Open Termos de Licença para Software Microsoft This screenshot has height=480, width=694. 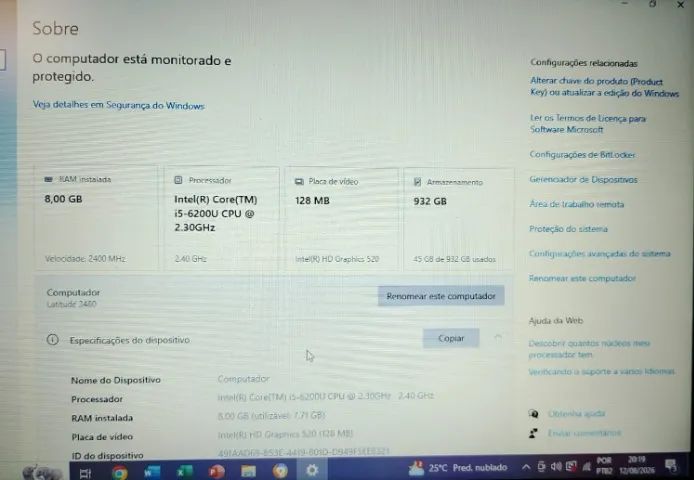[587, 124]
